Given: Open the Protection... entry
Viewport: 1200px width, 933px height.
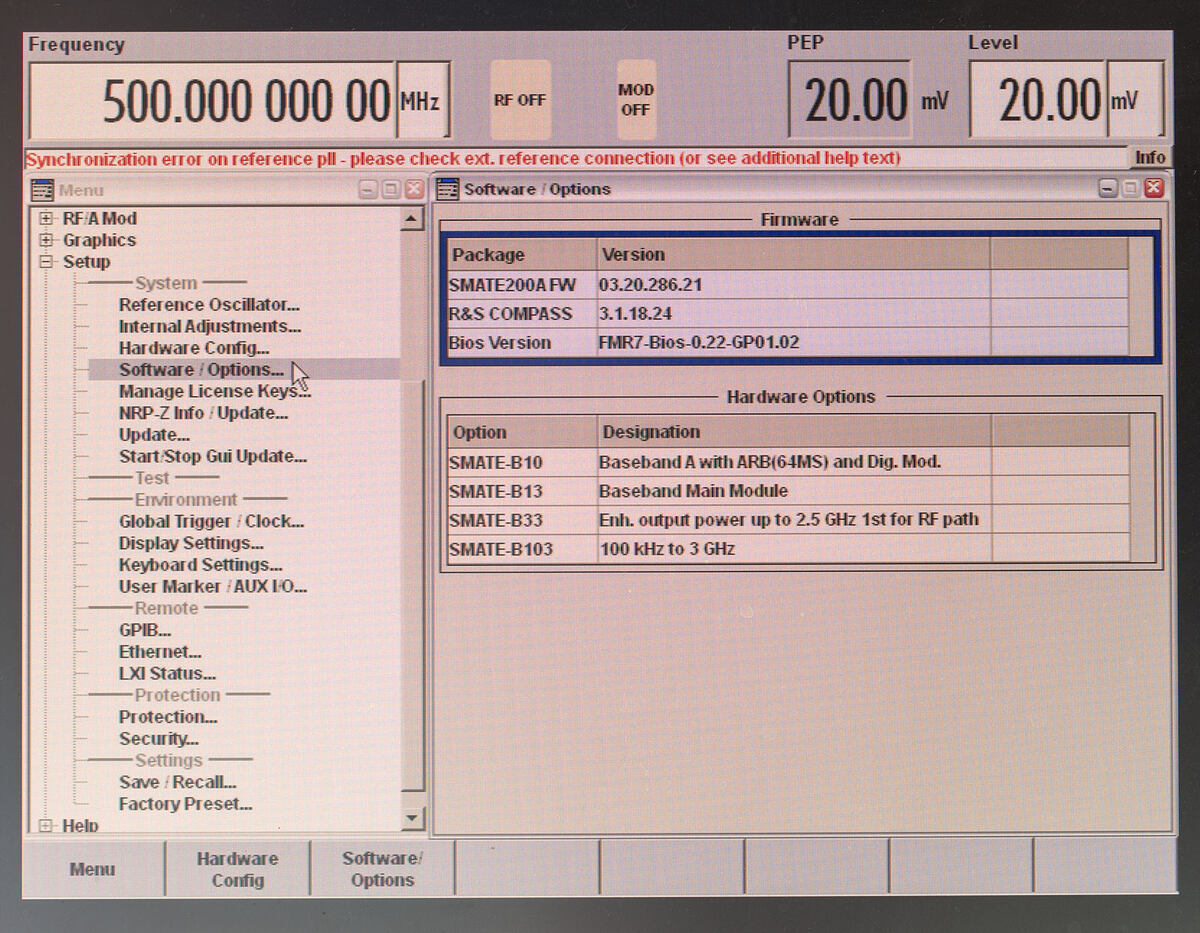Looking at the screenshot, I should (x=168, y=717).
